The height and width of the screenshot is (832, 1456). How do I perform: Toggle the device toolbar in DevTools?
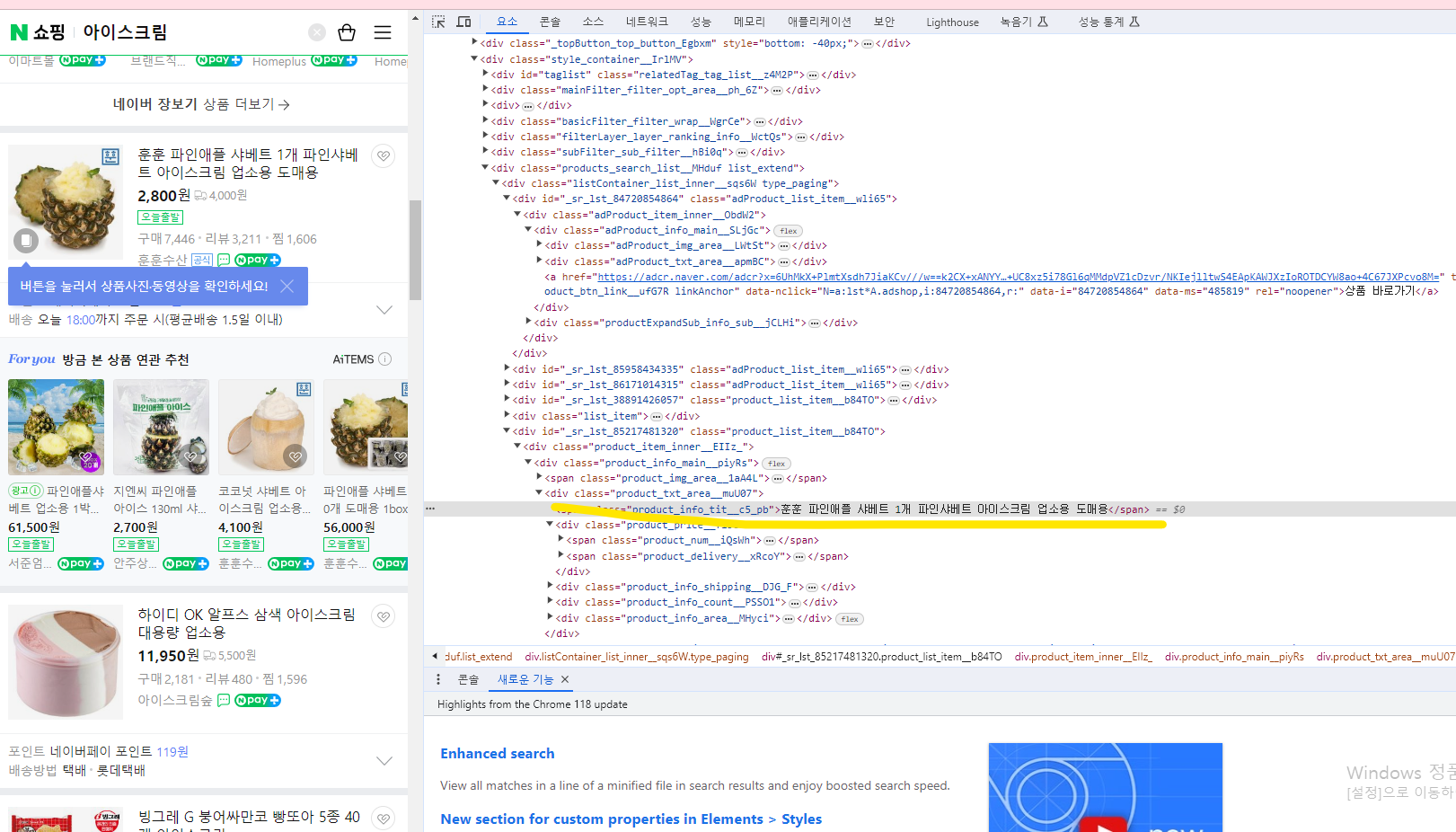464,22
